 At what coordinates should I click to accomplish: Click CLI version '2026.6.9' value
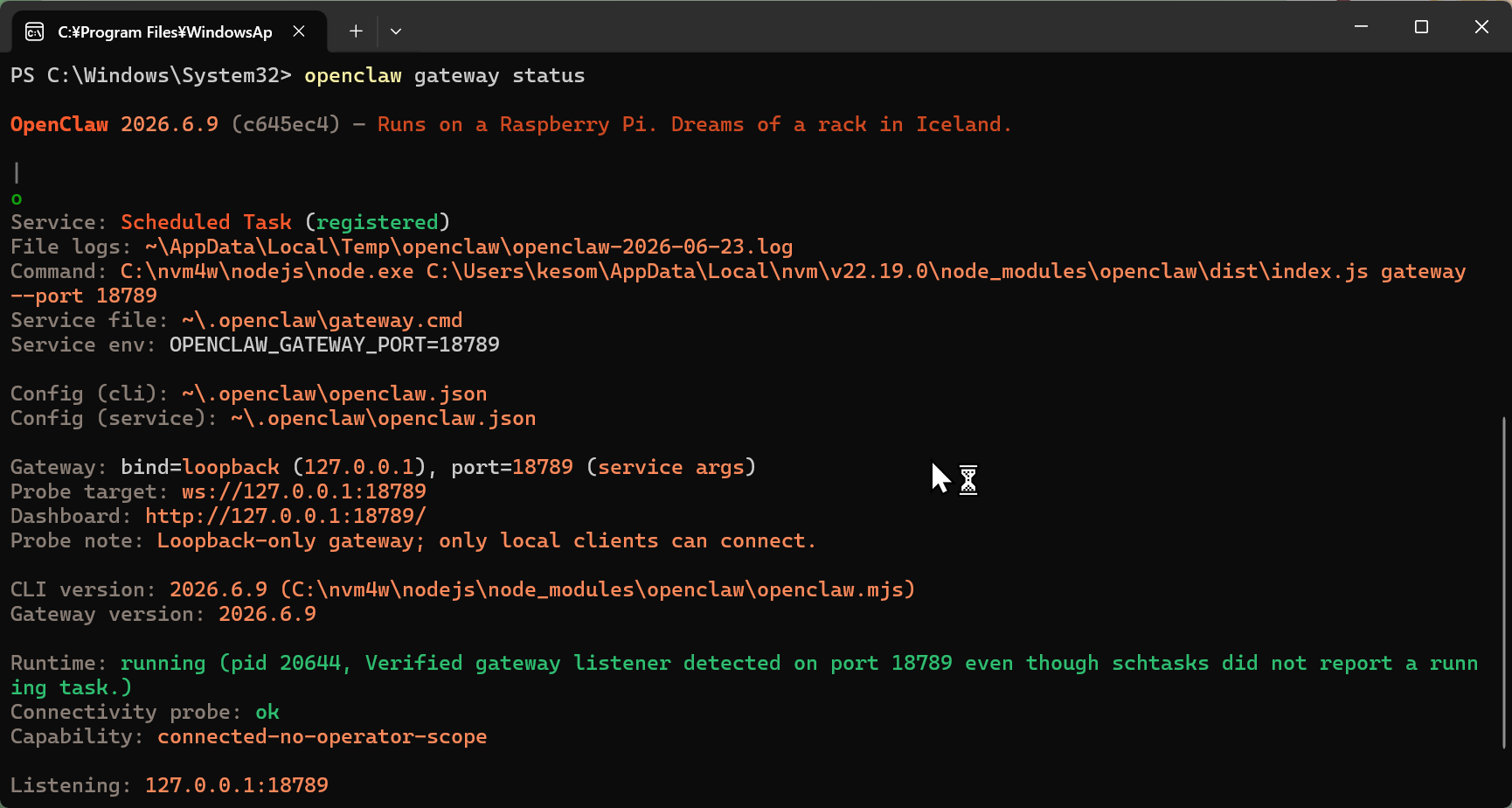[x=218, y=590]
